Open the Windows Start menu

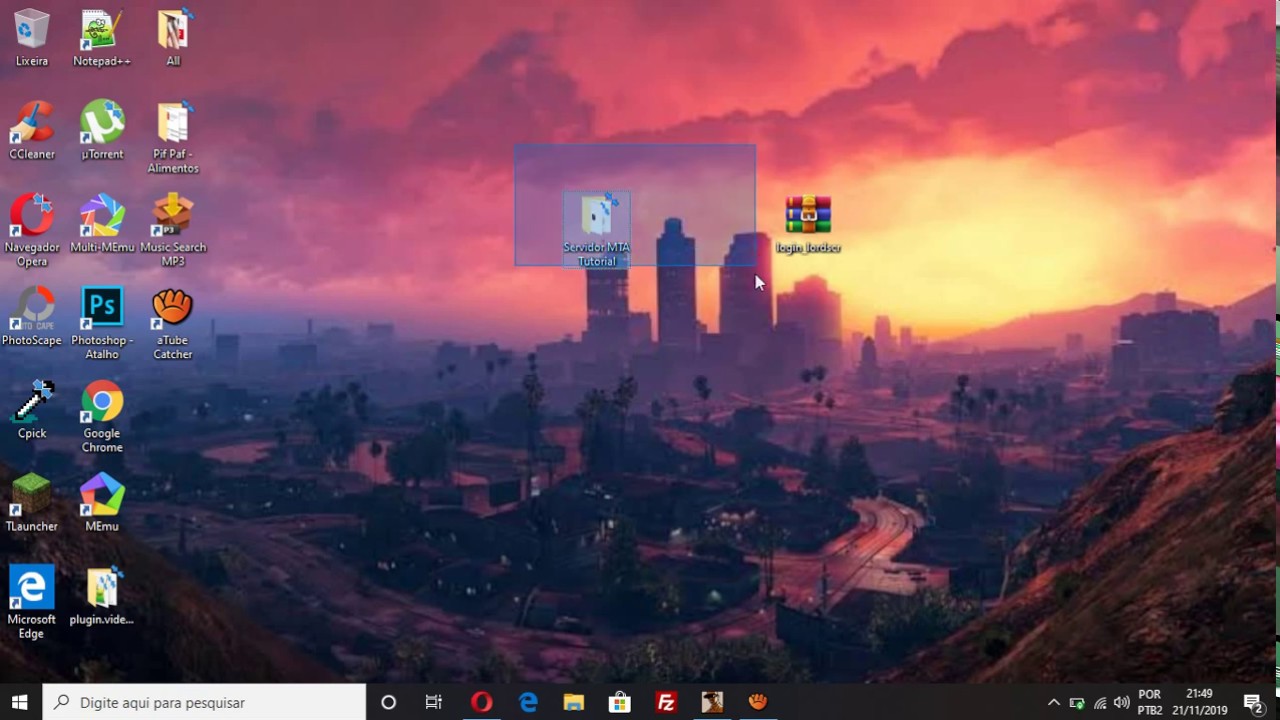click(20, 702)
